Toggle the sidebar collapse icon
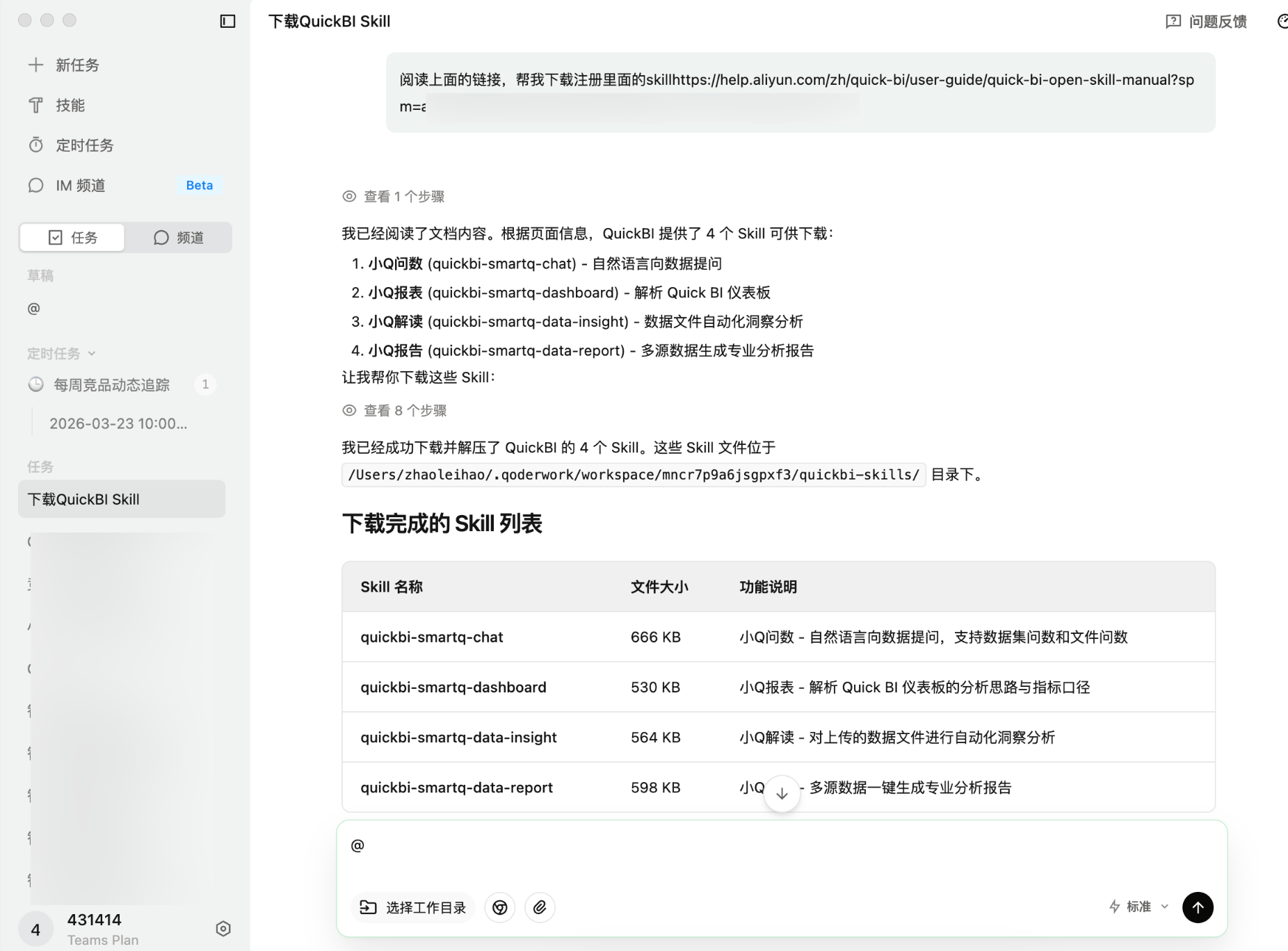This screenshot has width=1288, height=951. 227,22
